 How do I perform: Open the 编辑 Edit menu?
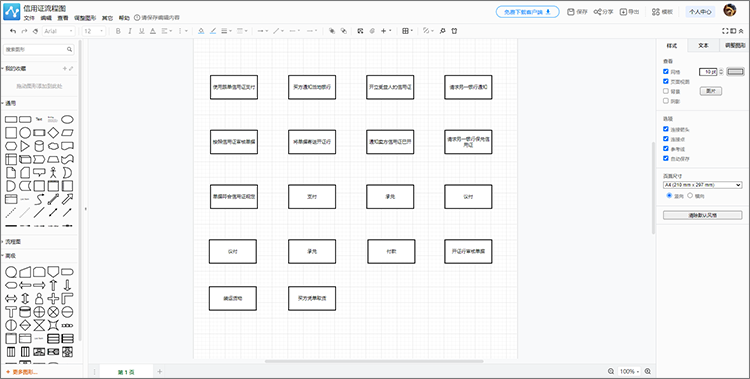pos(46,18)
